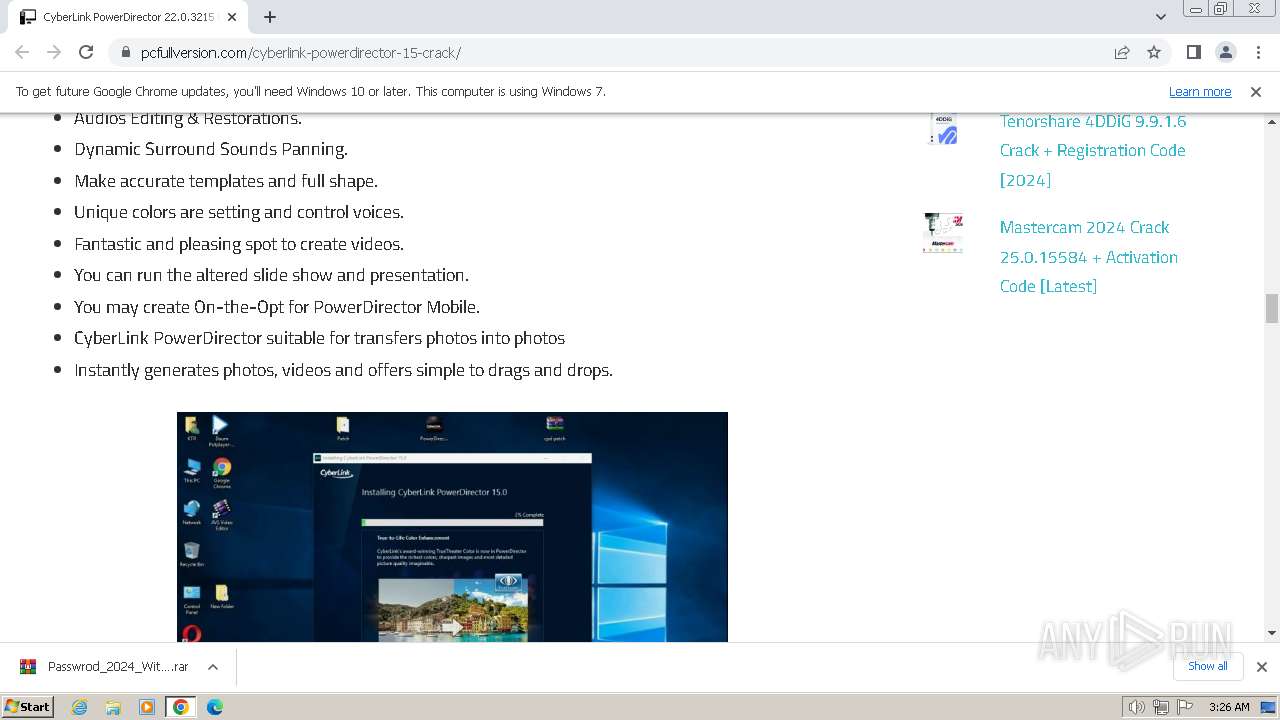
Task: Open the Windows Start menu
Action: pos(27,707)
